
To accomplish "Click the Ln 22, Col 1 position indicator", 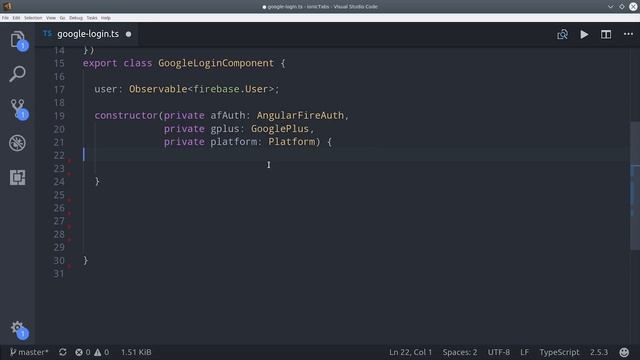I will point(410,352).
